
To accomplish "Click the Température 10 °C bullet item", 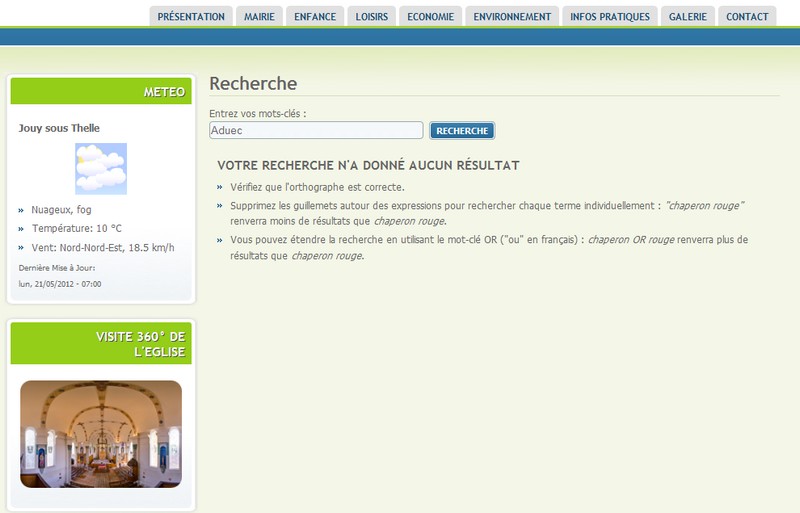I will coord(77,228).
